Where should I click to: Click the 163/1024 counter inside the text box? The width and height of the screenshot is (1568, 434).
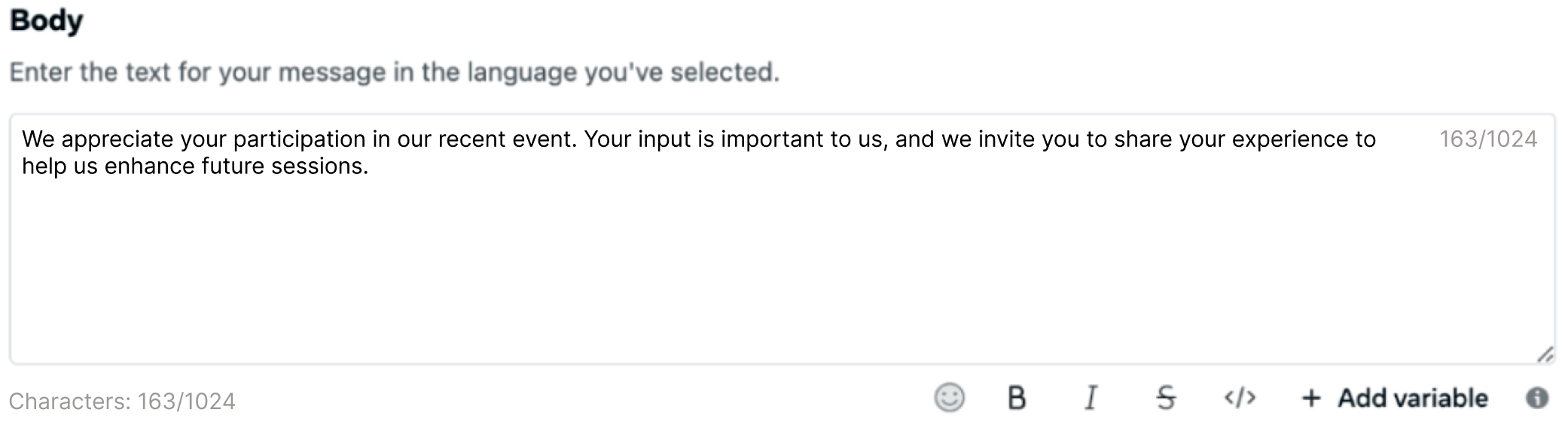[x=1487, y=139]
